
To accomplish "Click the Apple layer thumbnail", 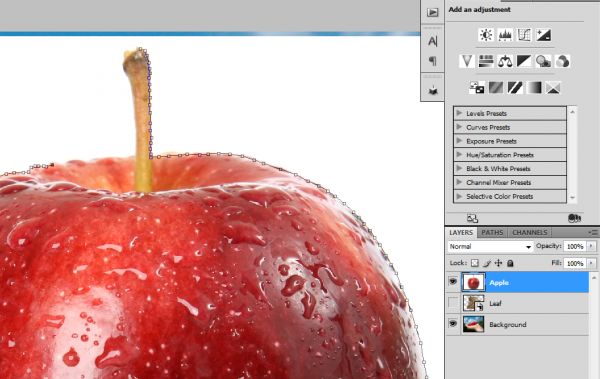I will (x=473, y=282).
